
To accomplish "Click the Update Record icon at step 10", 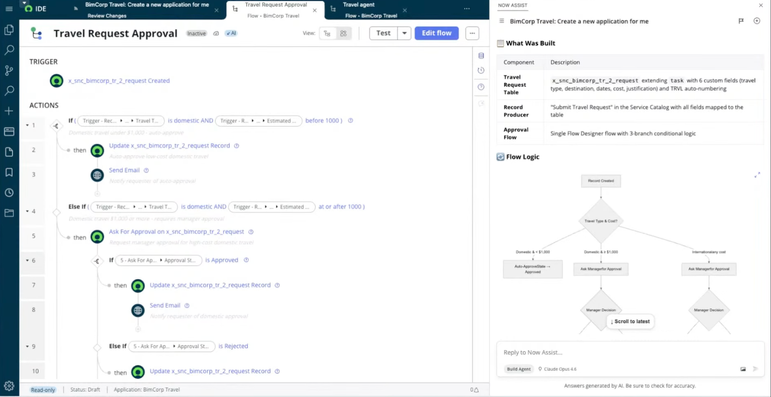I will (x=138, y=371).
